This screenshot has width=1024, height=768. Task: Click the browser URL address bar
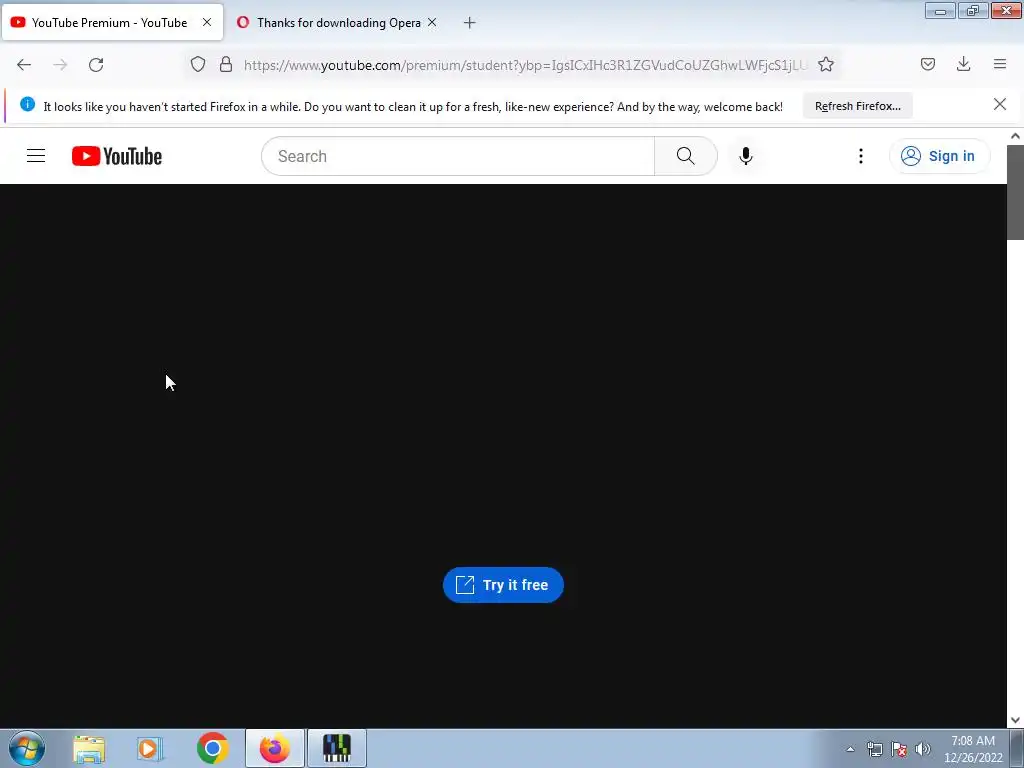click(526, 65)
